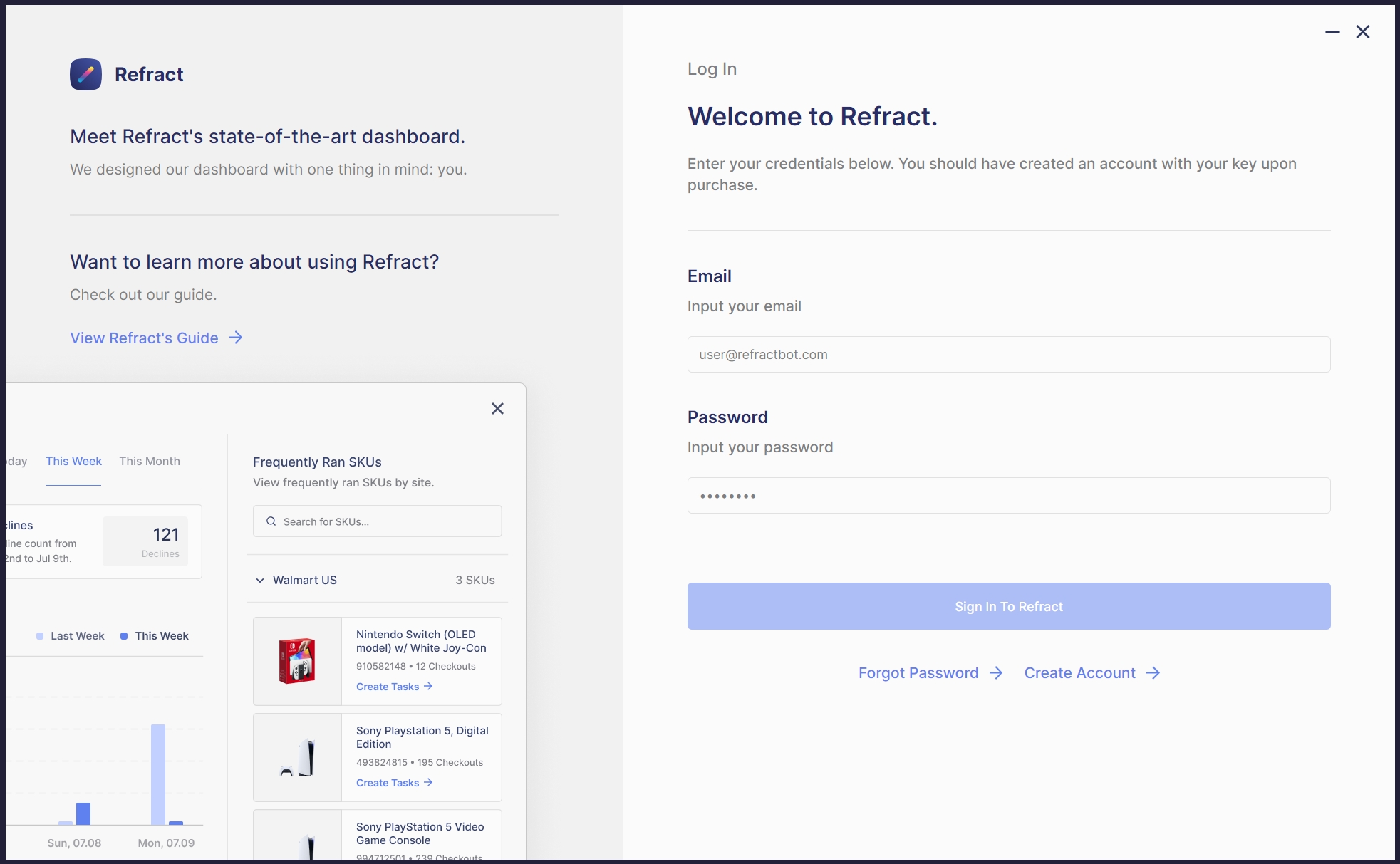
Task: Focus the email input field
Action: [1008, 354]
